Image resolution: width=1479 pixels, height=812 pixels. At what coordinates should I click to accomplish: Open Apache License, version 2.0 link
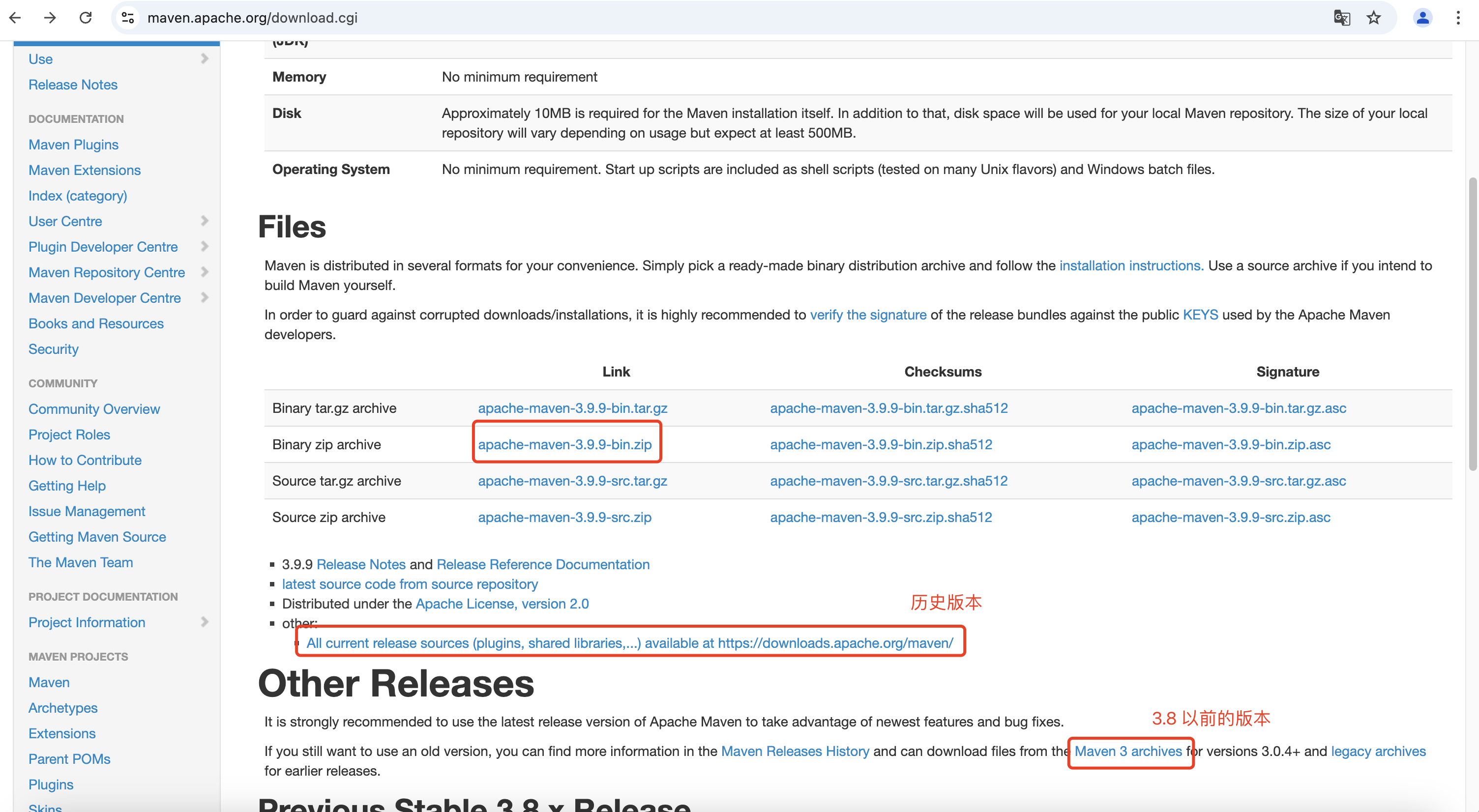coord(503,604)
